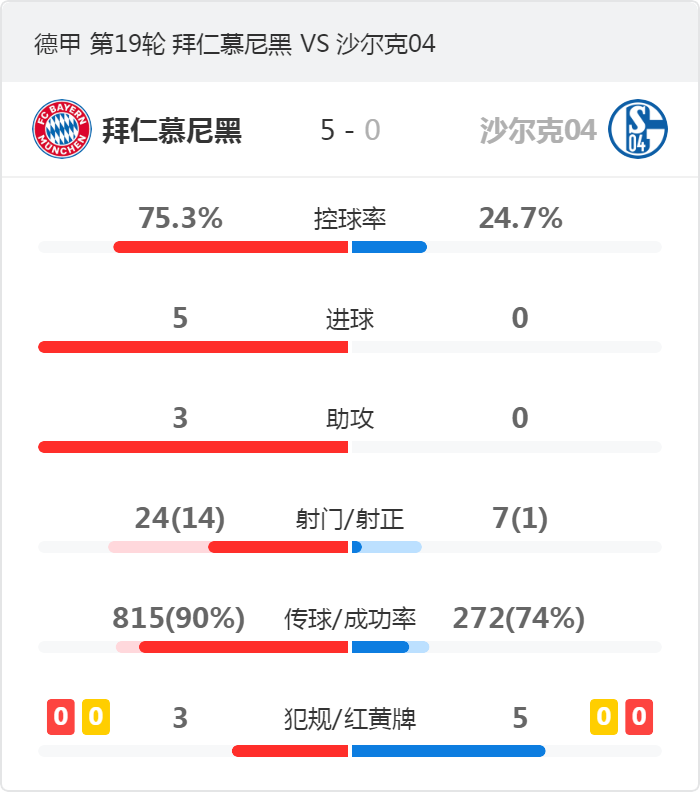The image size is (700, 792).
Task: Click the FC Bayern München club logo
Action: [62, 129]
